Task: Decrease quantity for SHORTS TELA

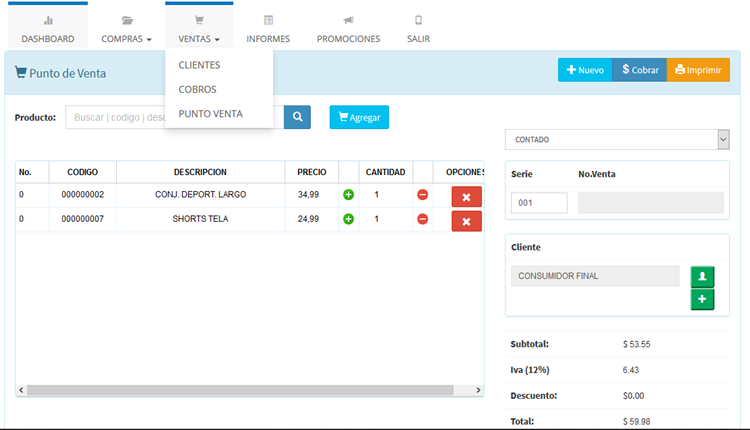Action: click(x=422, y=219)
